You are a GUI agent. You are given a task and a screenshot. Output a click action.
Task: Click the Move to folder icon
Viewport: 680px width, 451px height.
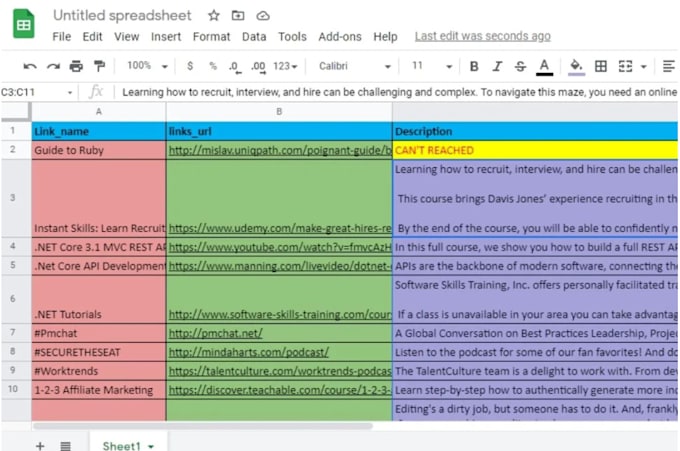pyautogui.click(x=238, y=16)
